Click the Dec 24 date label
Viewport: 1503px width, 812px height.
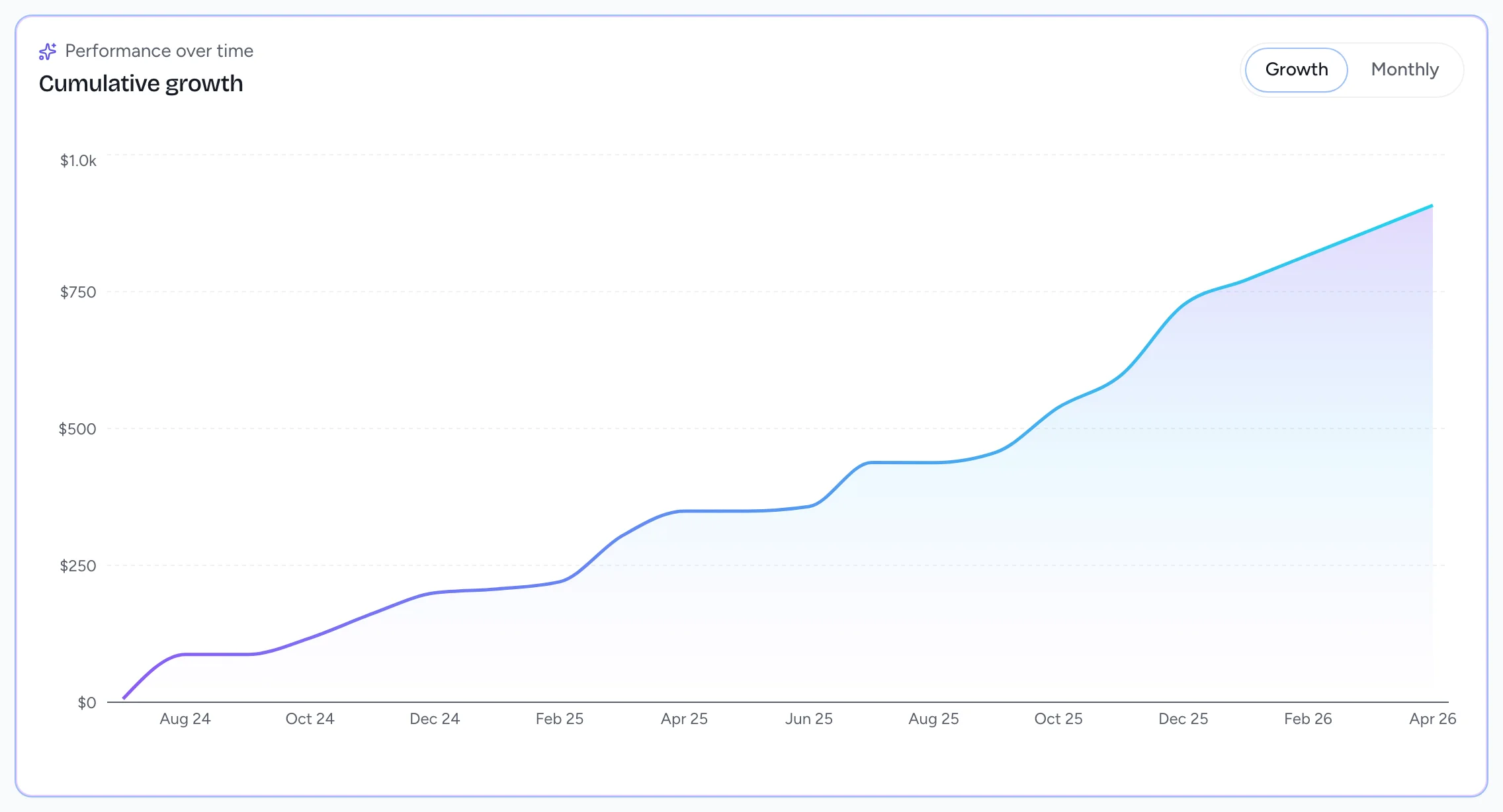click(x=435, y=719)
